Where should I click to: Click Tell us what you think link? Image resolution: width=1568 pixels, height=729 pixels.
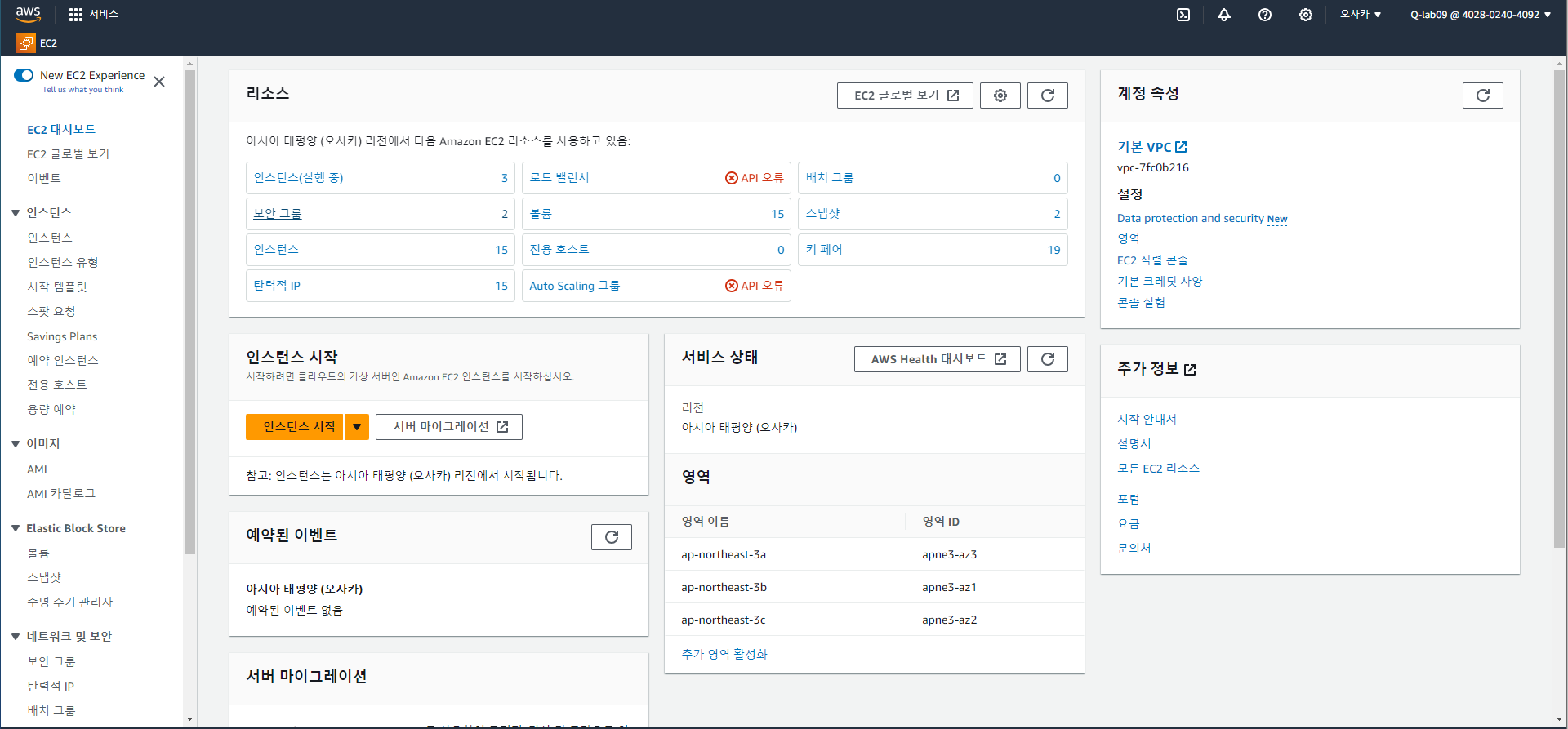pos(82,90)
